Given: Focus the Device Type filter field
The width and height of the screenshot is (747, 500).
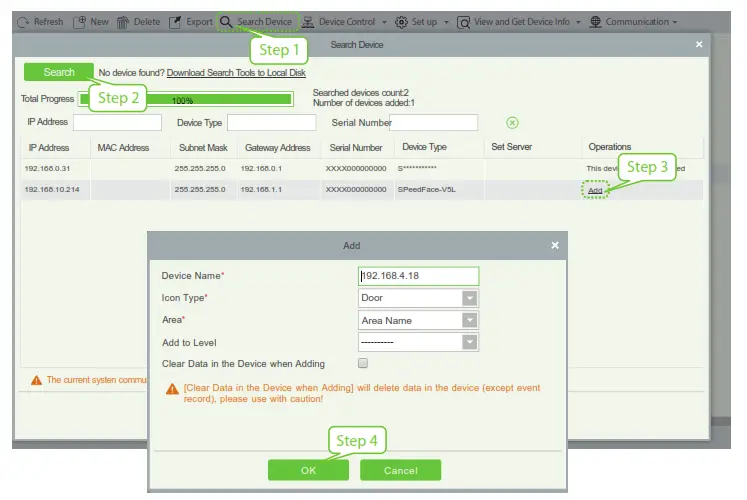Looking at the screenshot, I should 272,122.
